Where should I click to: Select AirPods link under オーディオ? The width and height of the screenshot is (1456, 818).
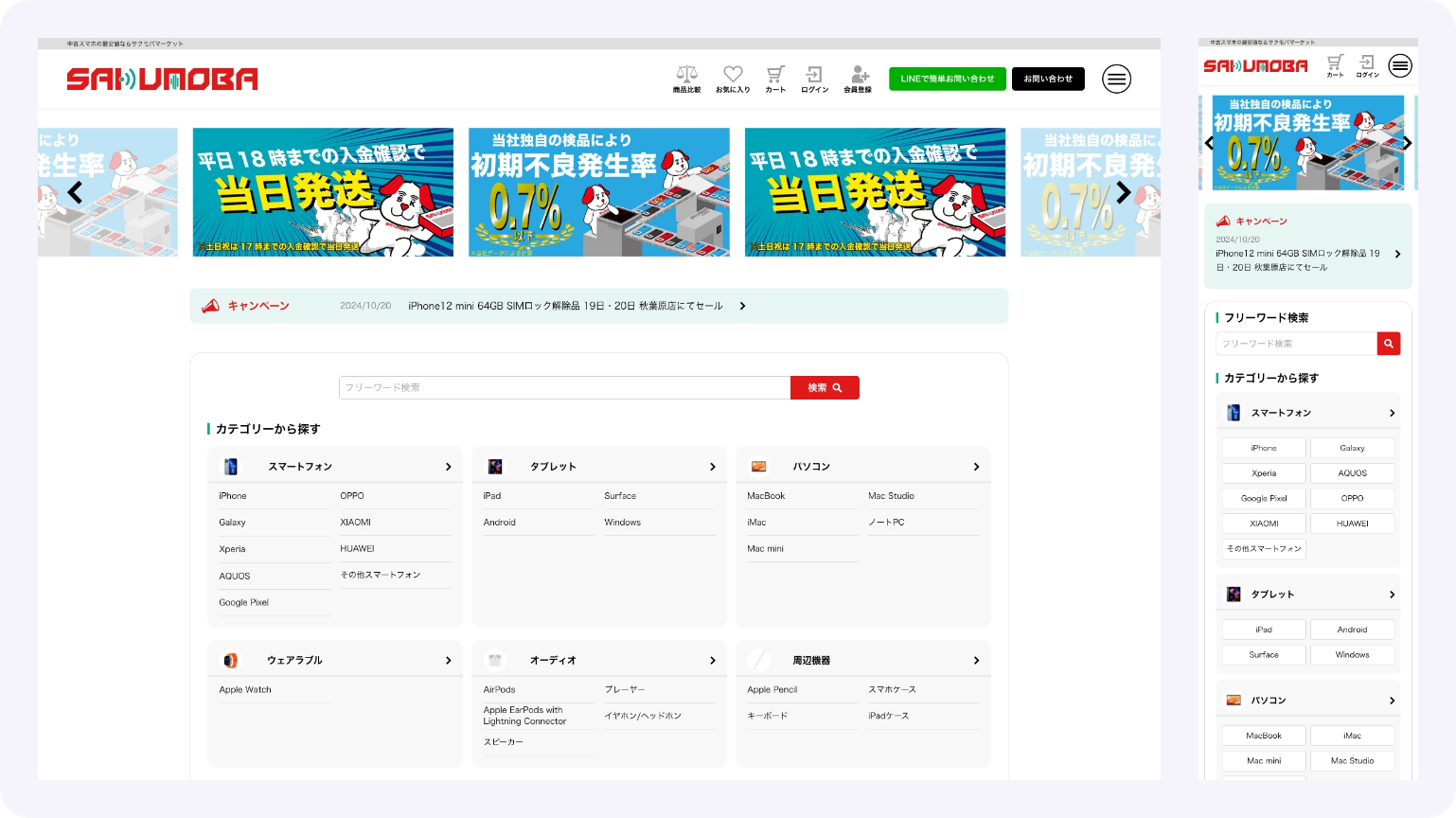click(x=499, y=689)
